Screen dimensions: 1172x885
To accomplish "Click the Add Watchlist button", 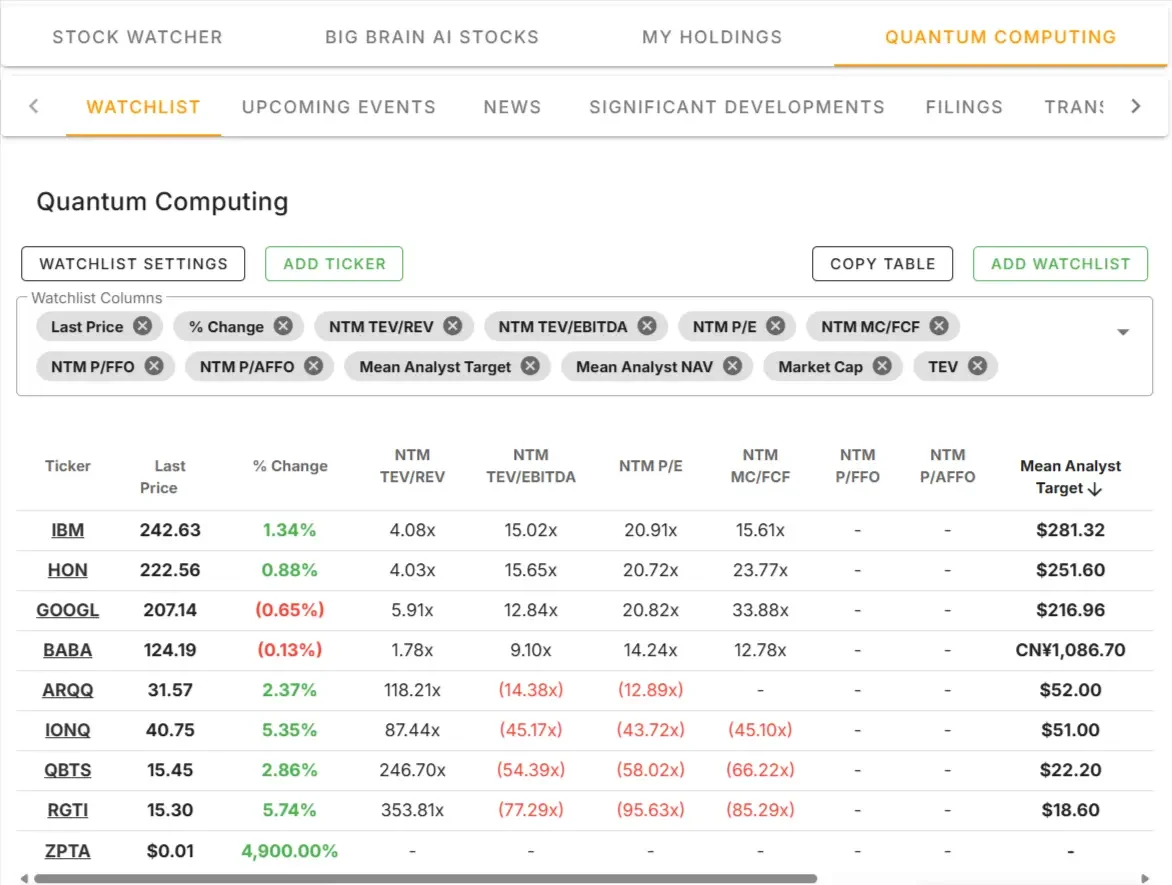I will [1061, 264].
